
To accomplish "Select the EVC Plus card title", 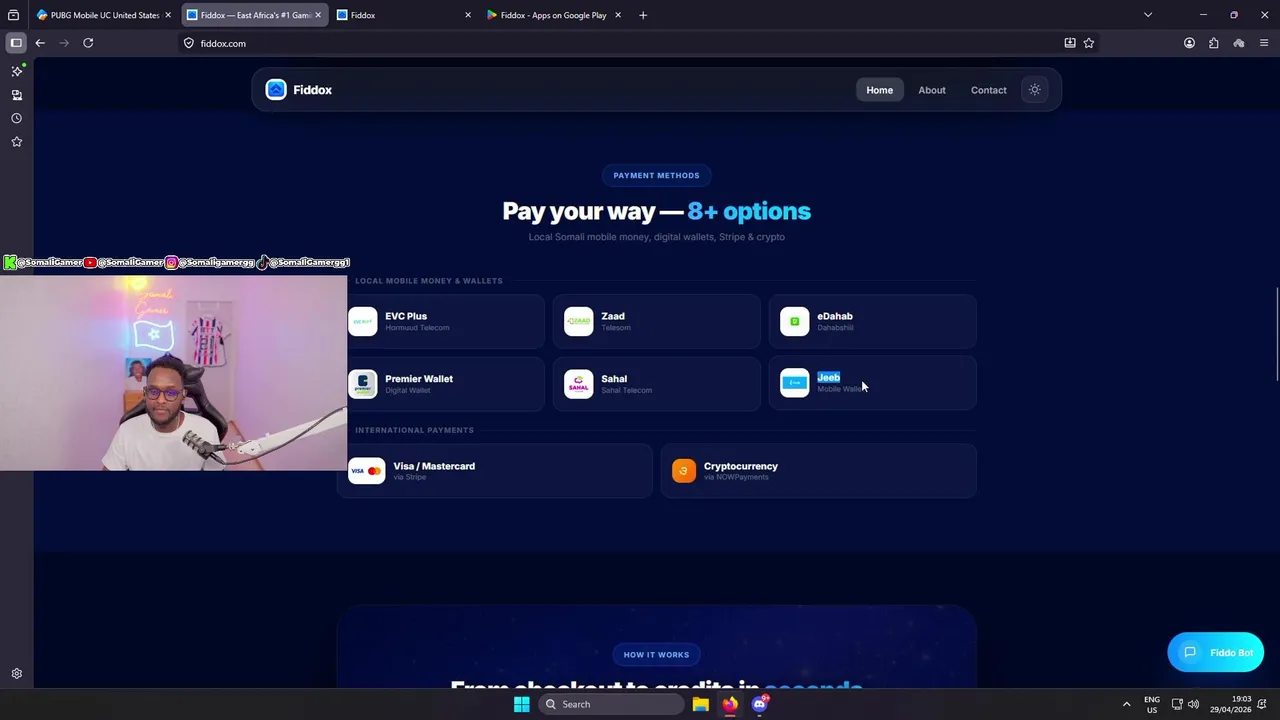I will [x=406, y=316].
